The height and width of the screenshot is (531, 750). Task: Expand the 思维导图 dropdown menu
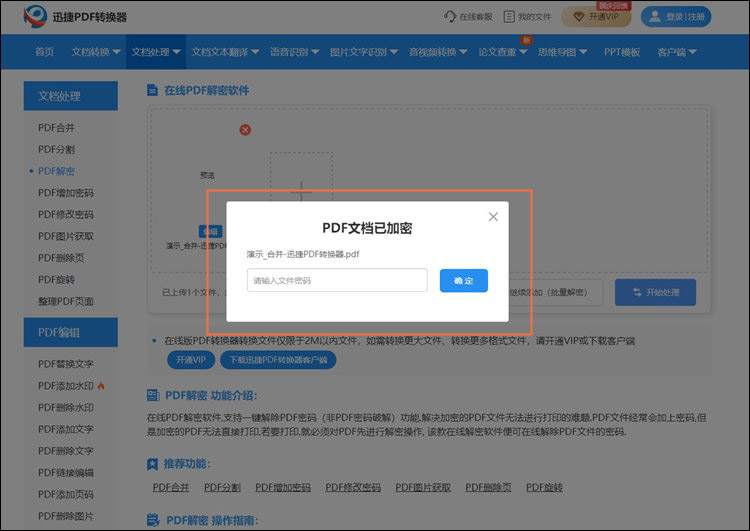point(562,52)
